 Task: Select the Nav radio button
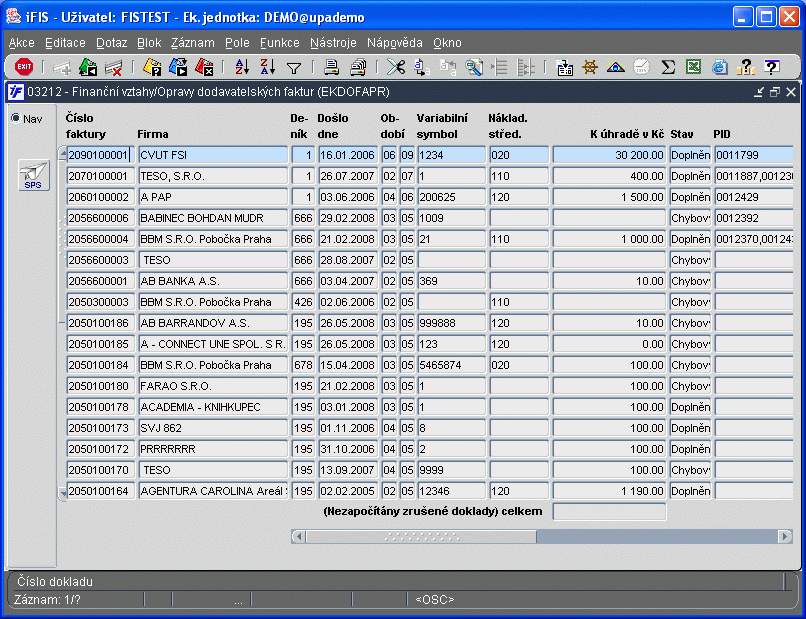point(16,118)
